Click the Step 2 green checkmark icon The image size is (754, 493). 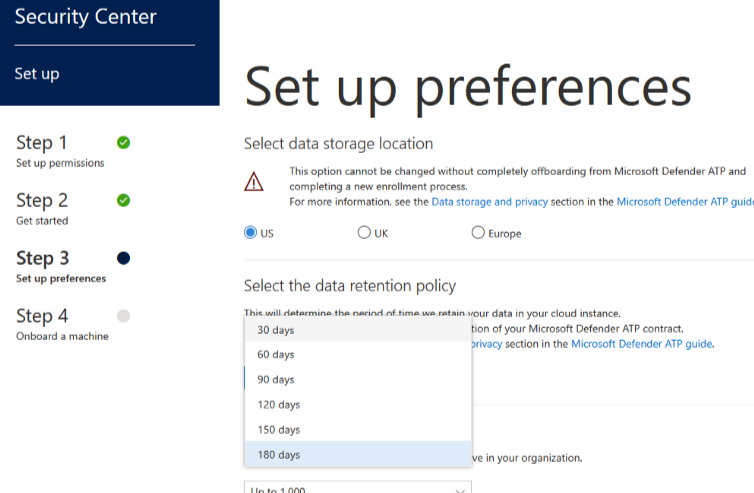pos(124,200)
